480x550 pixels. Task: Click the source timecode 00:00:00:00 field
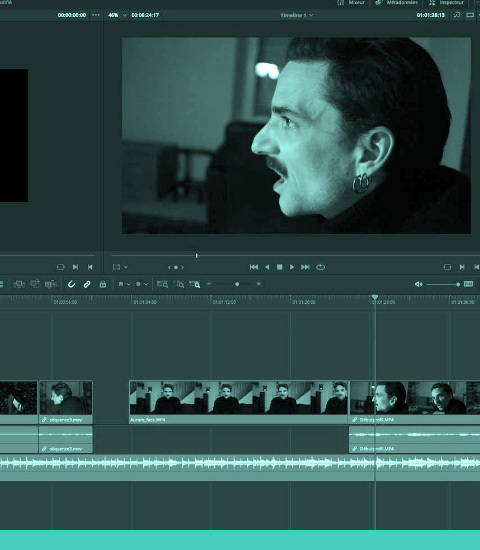coord(72,15)
